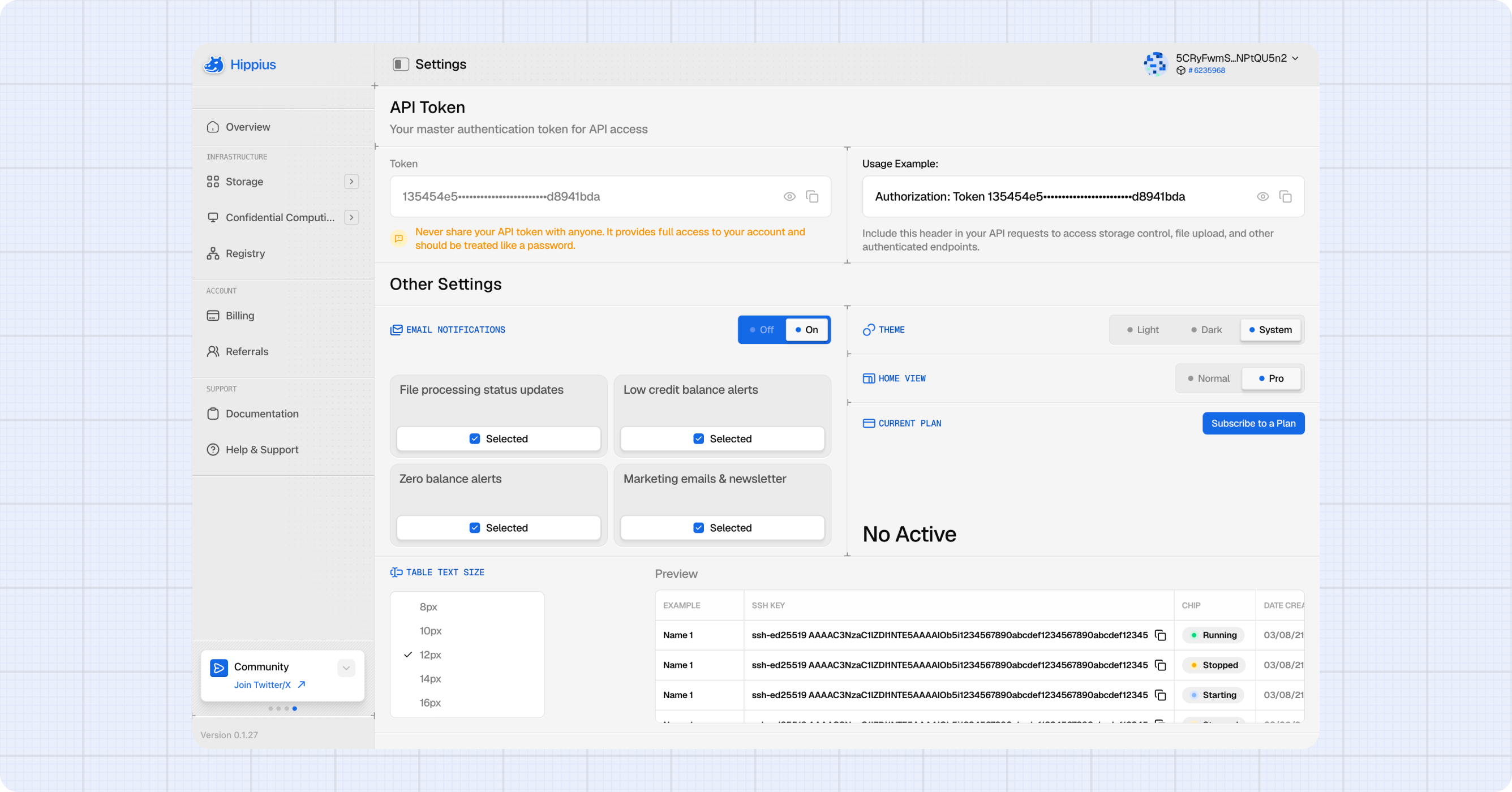Reveal the token in the Usage Example field
Image resolution: width=1512 pixels, height=792 pixels.
[1262, 196]
